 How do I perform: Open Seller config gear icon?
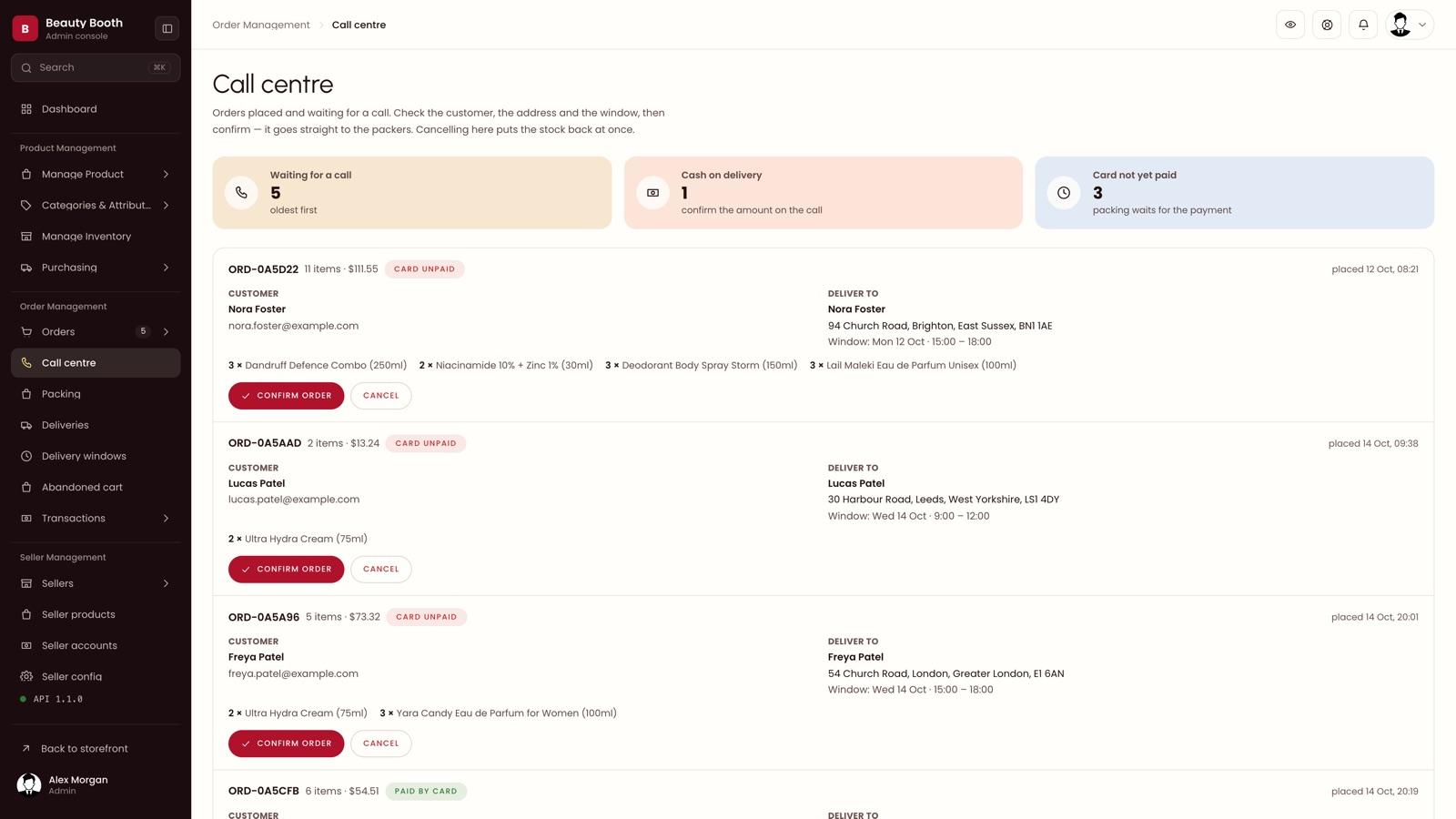(x=26, y=676)
